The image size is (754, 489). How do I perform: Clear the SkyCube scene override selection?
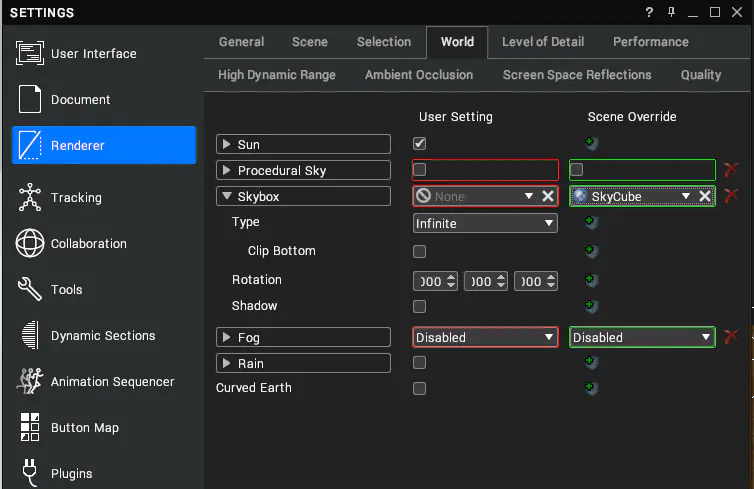704,196
